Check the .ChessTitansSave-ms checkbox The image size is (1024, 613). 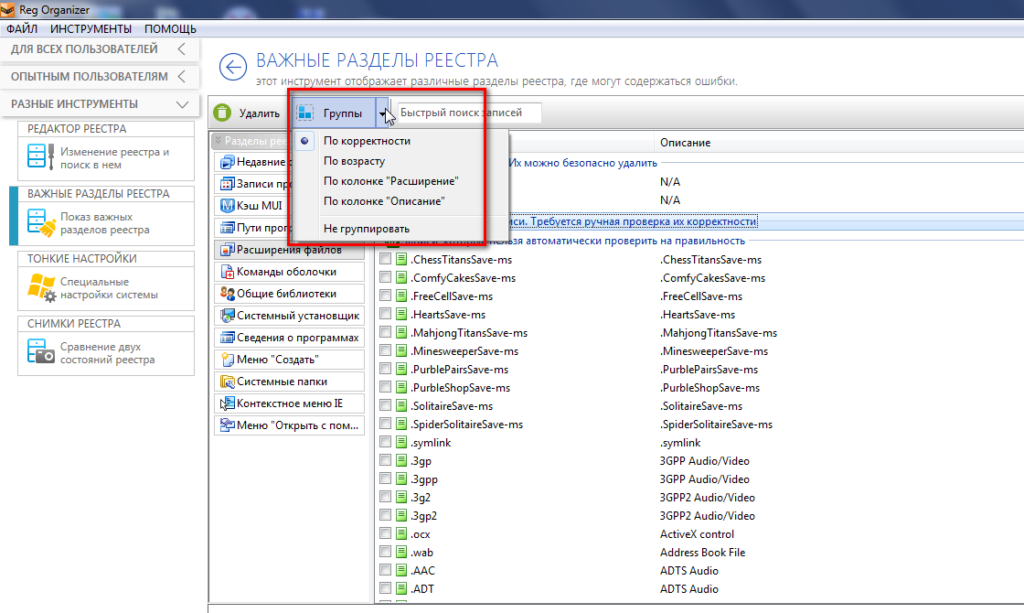tap(385, 260)
